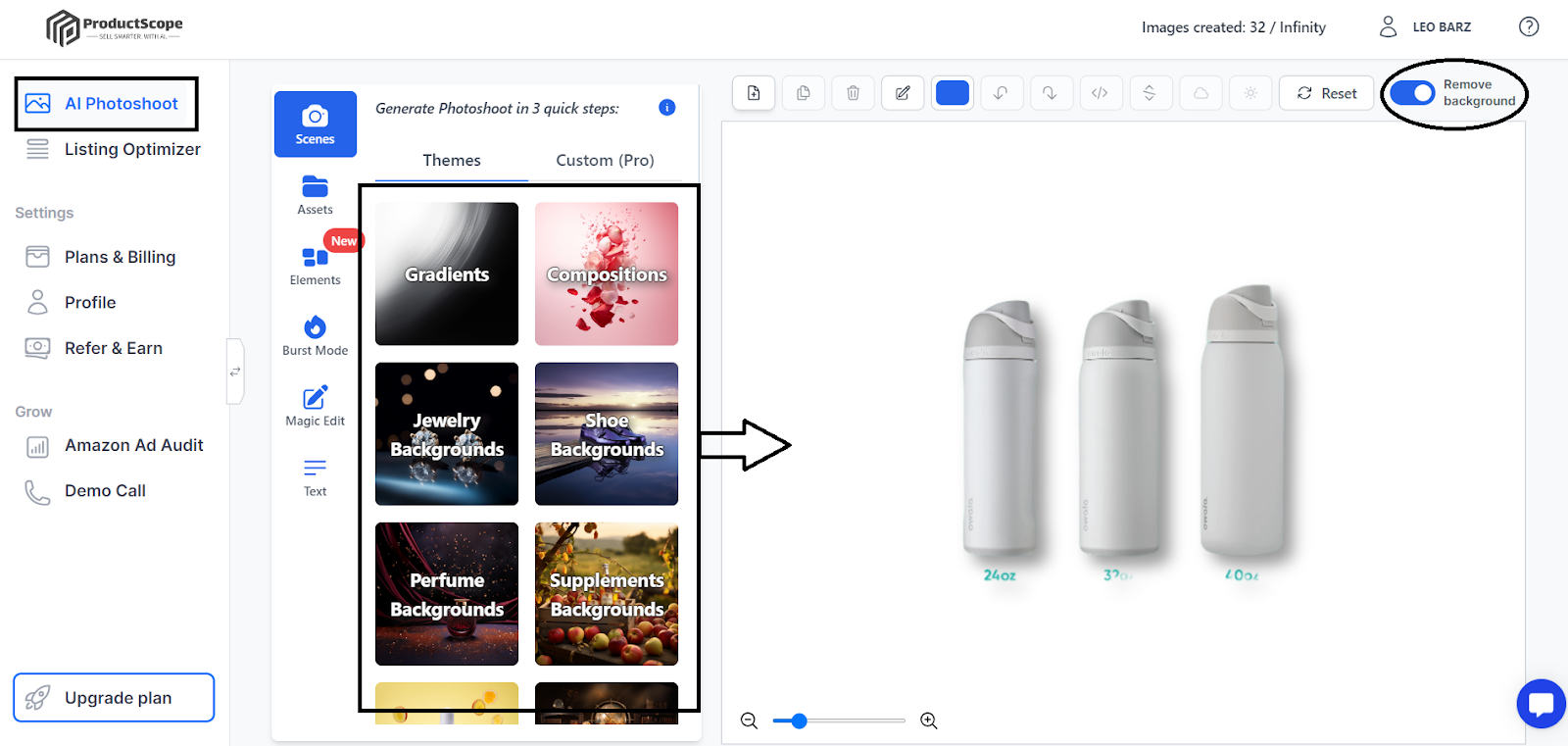Screen dimensions: 1568x746
Task: Open the Magic Edit tool
Action: click(316, 407)
